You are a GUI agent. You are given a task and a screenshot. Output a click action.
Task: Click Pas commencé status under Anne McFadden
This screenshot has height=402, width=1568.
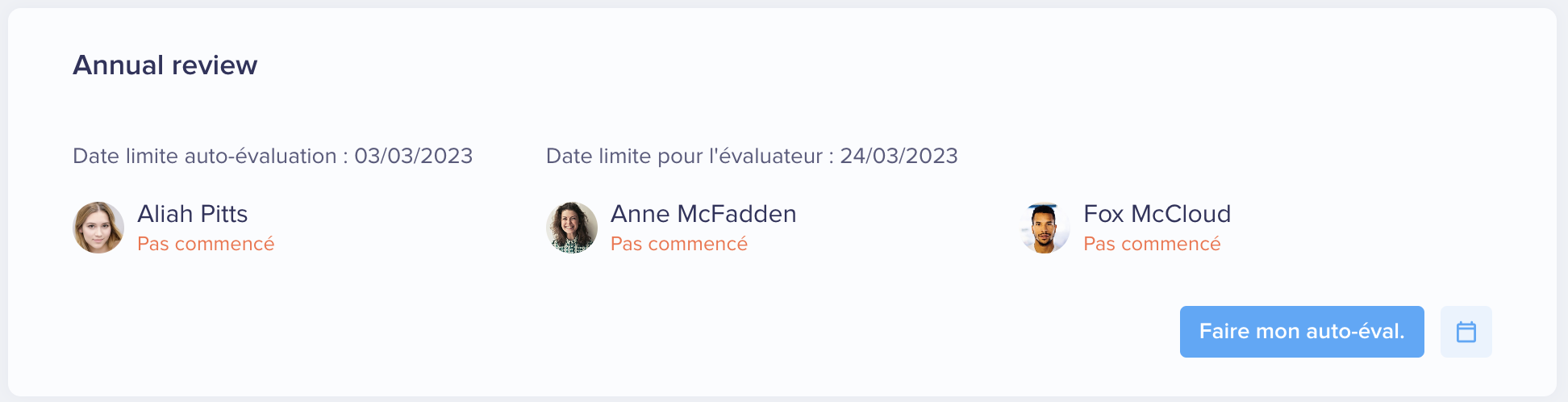tap(679, 244)
